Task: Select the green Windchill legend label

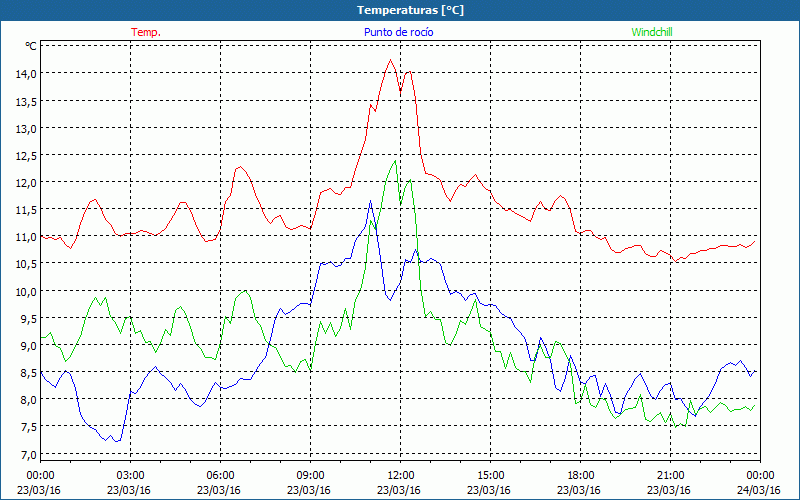Action: tap(652, 32)
